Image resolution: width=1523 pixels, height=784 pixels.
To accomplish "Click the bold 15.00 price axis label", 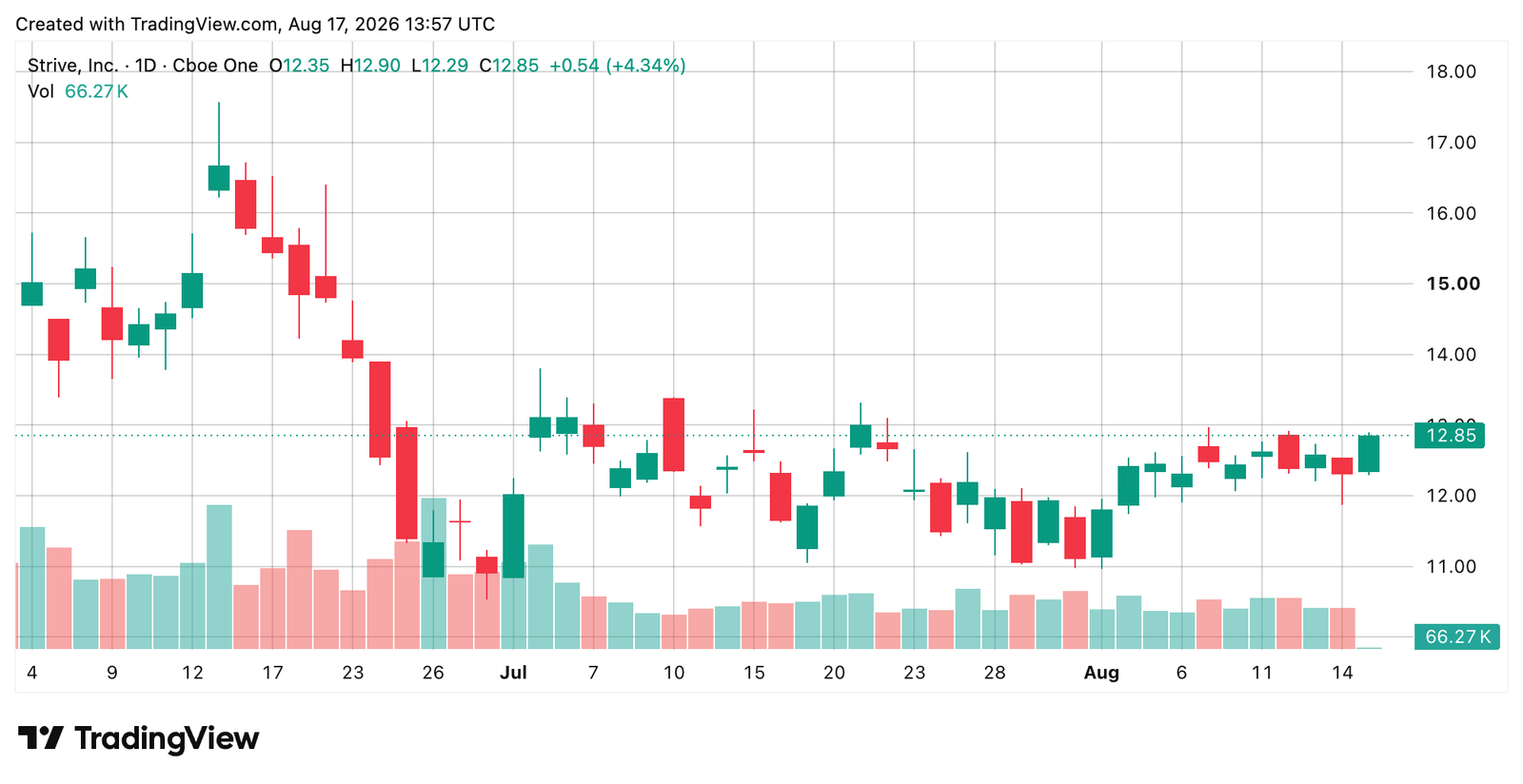I will coord(1453,284).
